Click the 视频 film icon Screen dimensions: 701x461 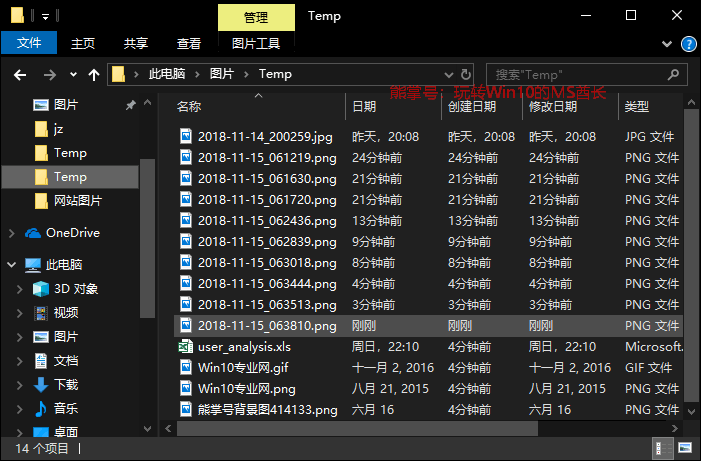(41, 313)
